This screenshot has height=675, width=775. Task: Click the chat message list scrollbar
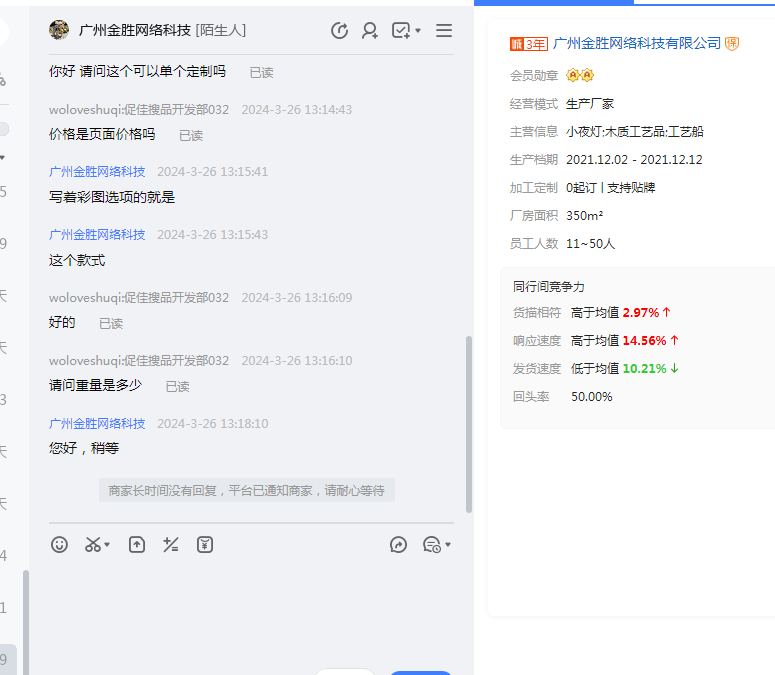point(469,420)
